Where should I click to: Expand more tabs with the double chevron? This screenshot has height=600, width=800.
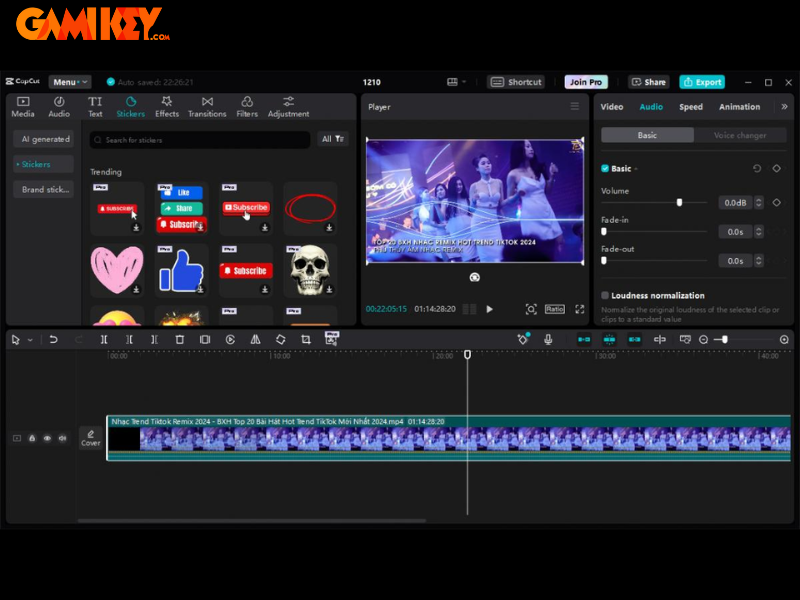pos(783,107)
